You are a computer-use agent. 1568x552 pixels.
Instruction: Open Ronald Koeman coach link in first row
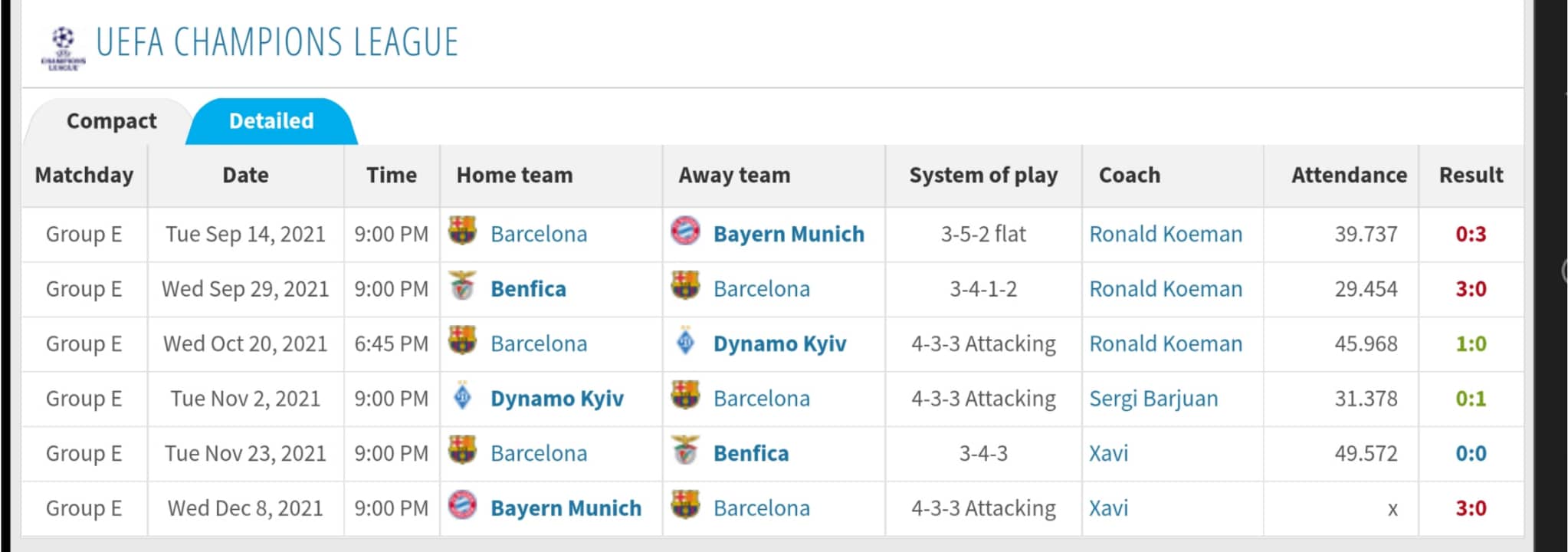[1166, 234]
